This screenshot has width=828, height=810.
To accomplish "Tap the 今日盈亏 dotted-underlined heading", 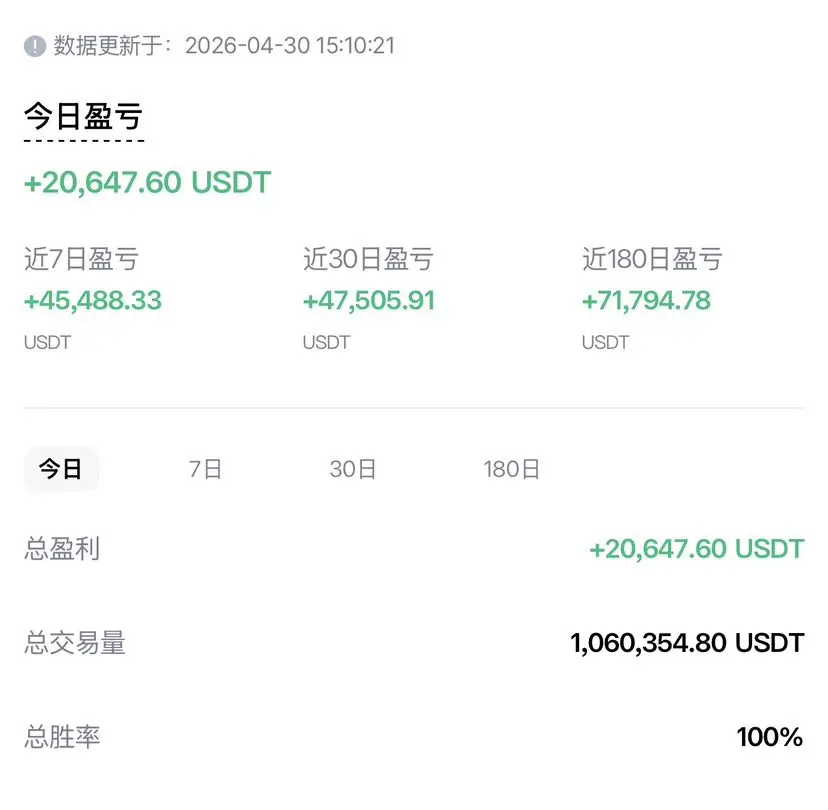I will (83, 117).
